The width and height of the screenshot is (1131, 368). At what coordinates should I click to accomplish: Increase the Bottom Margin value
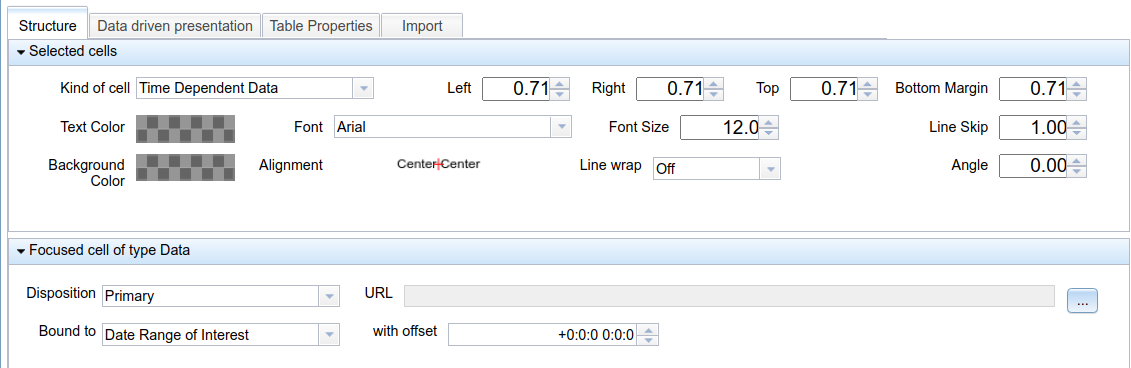[x=1077, y=83]
